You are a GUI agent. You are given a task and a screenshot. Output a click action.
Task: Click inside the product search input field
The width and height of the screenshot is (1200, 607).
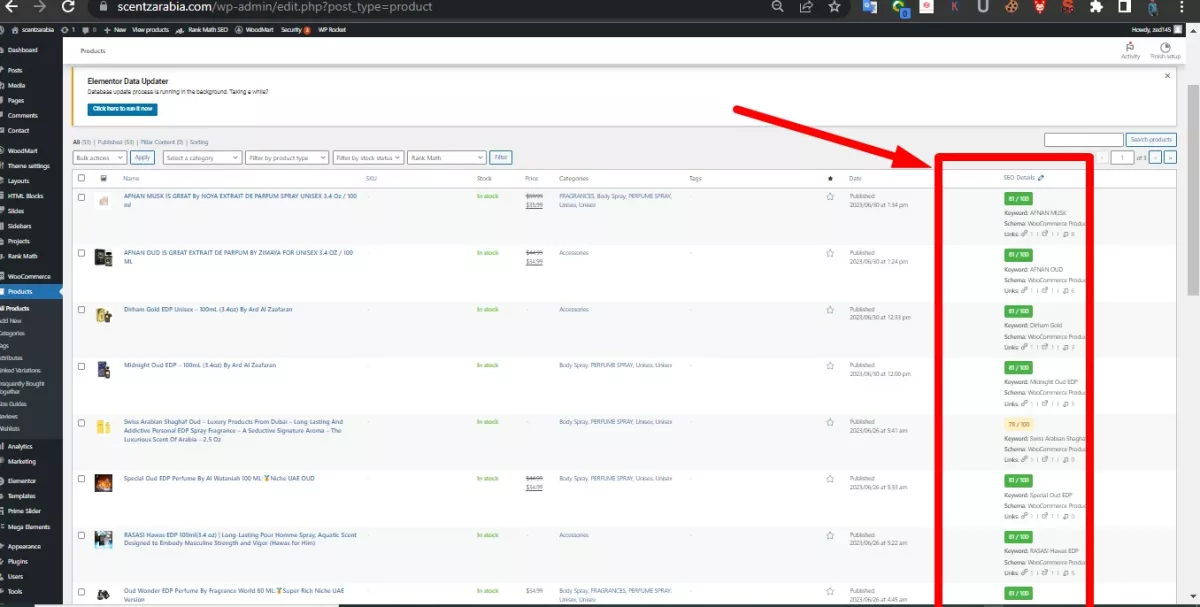pos(1082,139)
